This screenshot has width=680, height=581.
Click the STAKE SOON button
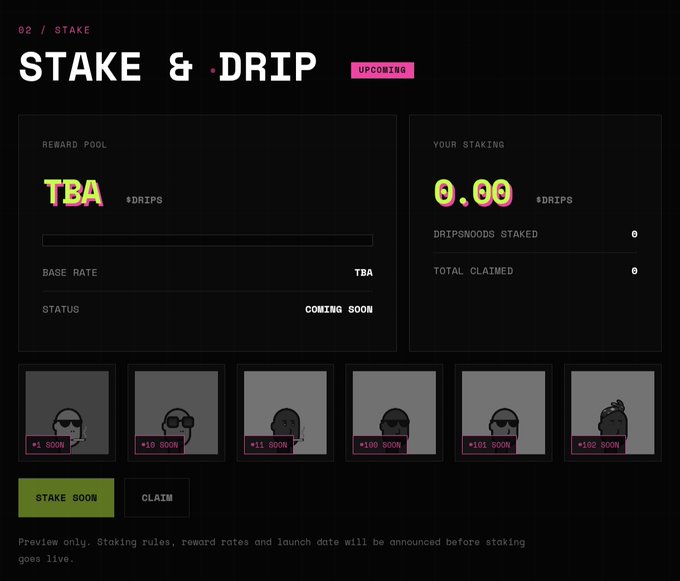coord(66,498)
